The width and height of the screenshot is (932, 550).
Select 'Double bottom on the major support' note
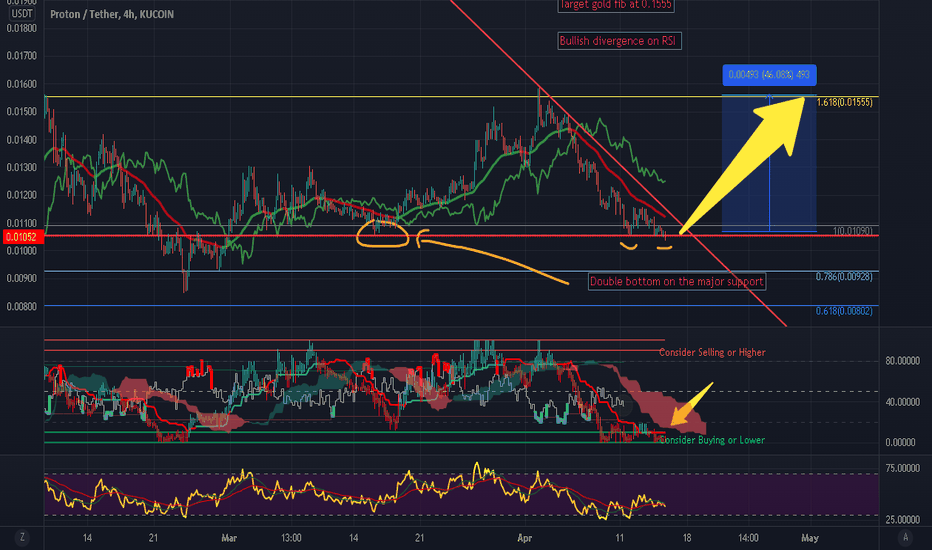(677, 281)
